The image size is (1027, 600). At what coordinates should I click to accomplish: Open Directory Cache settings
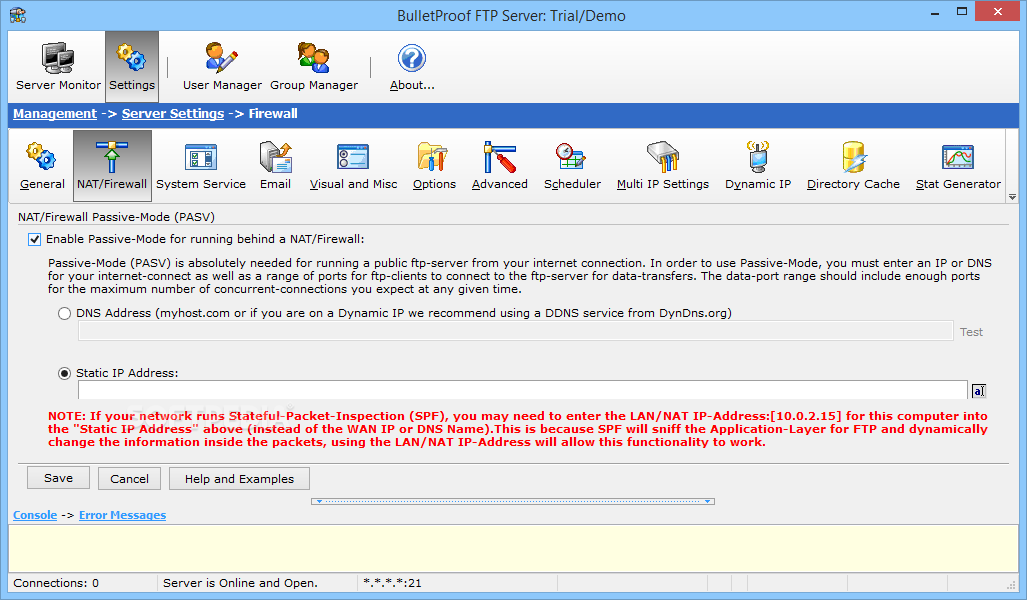(853, 166)
